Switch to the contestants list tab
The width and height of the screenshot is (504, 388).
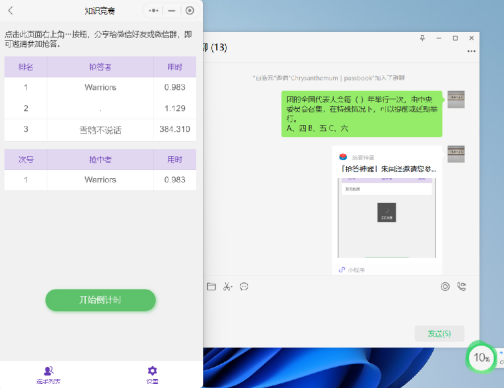[49, 375]
